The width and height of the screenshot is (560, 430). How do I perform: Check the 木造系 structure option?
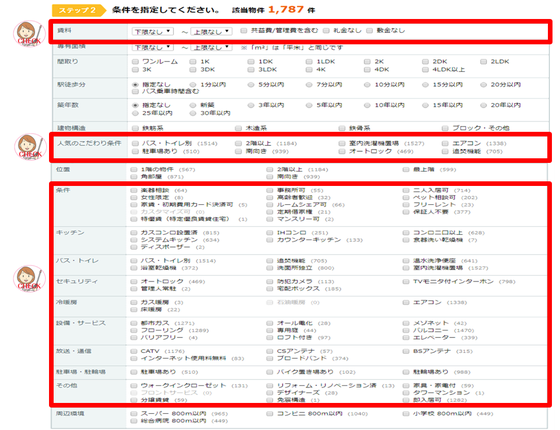[x=239, y=128]
